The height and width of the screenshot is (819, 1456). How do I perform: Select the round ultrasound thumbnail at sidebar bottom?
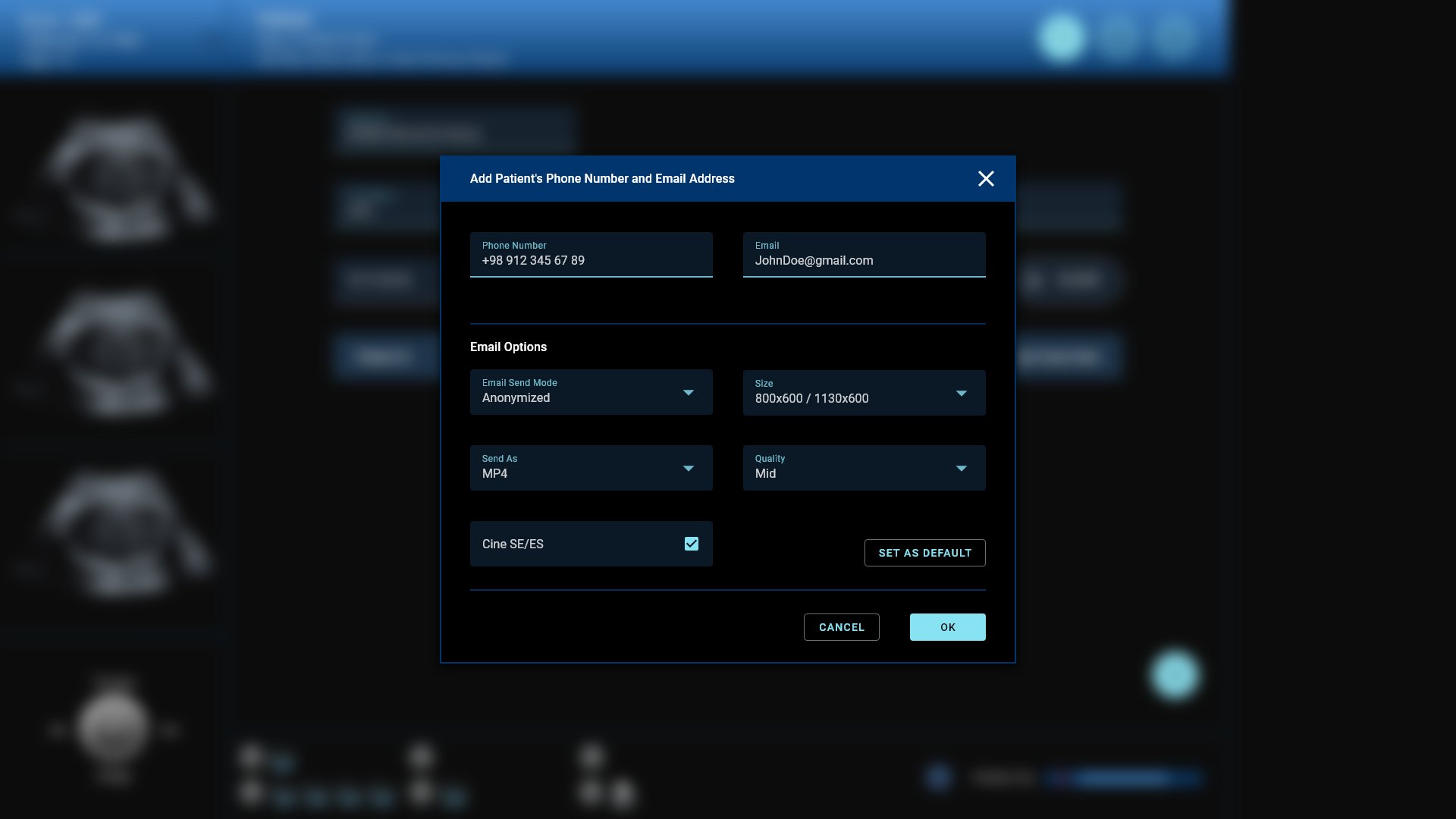click(x=114, y=726)
